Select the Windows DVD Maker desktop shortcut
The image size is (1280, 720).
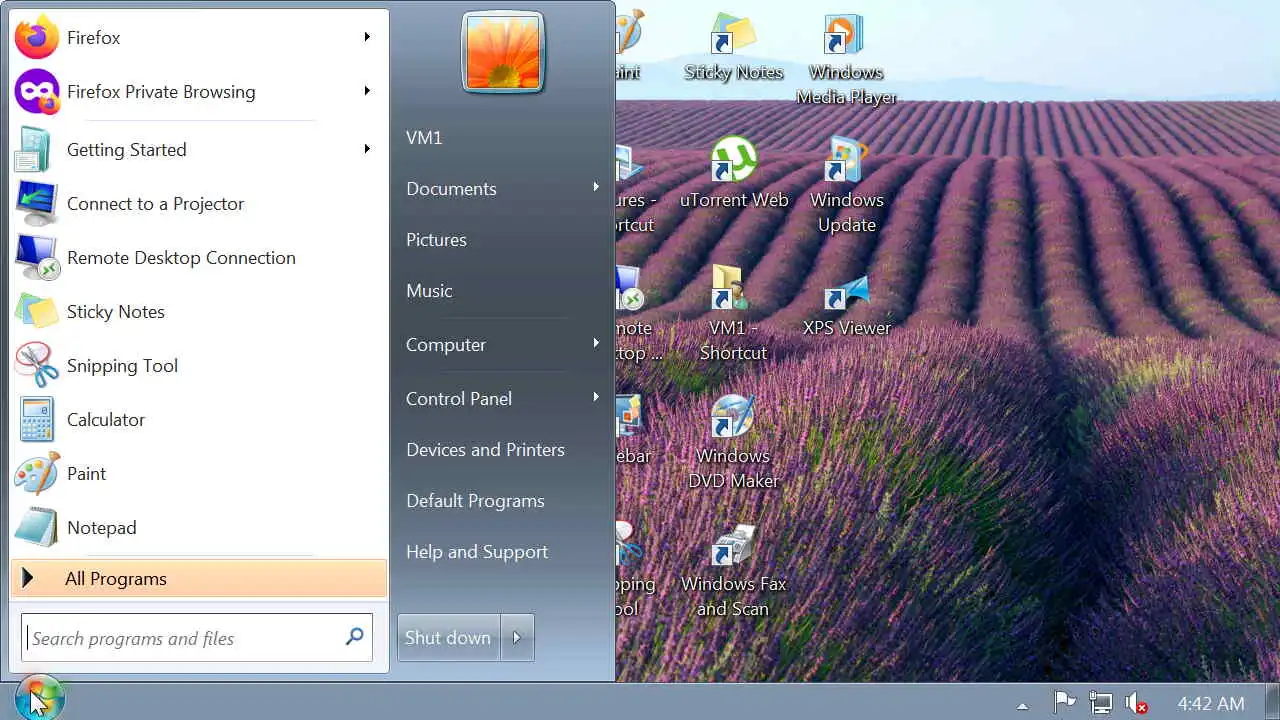(733, 442)
